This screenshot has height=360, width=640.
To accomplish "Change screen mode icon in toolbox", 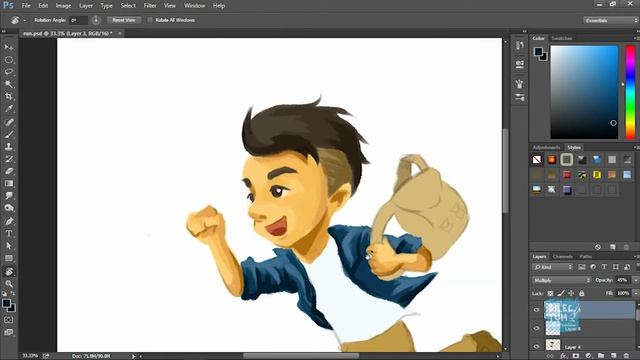I will point(9,332).
